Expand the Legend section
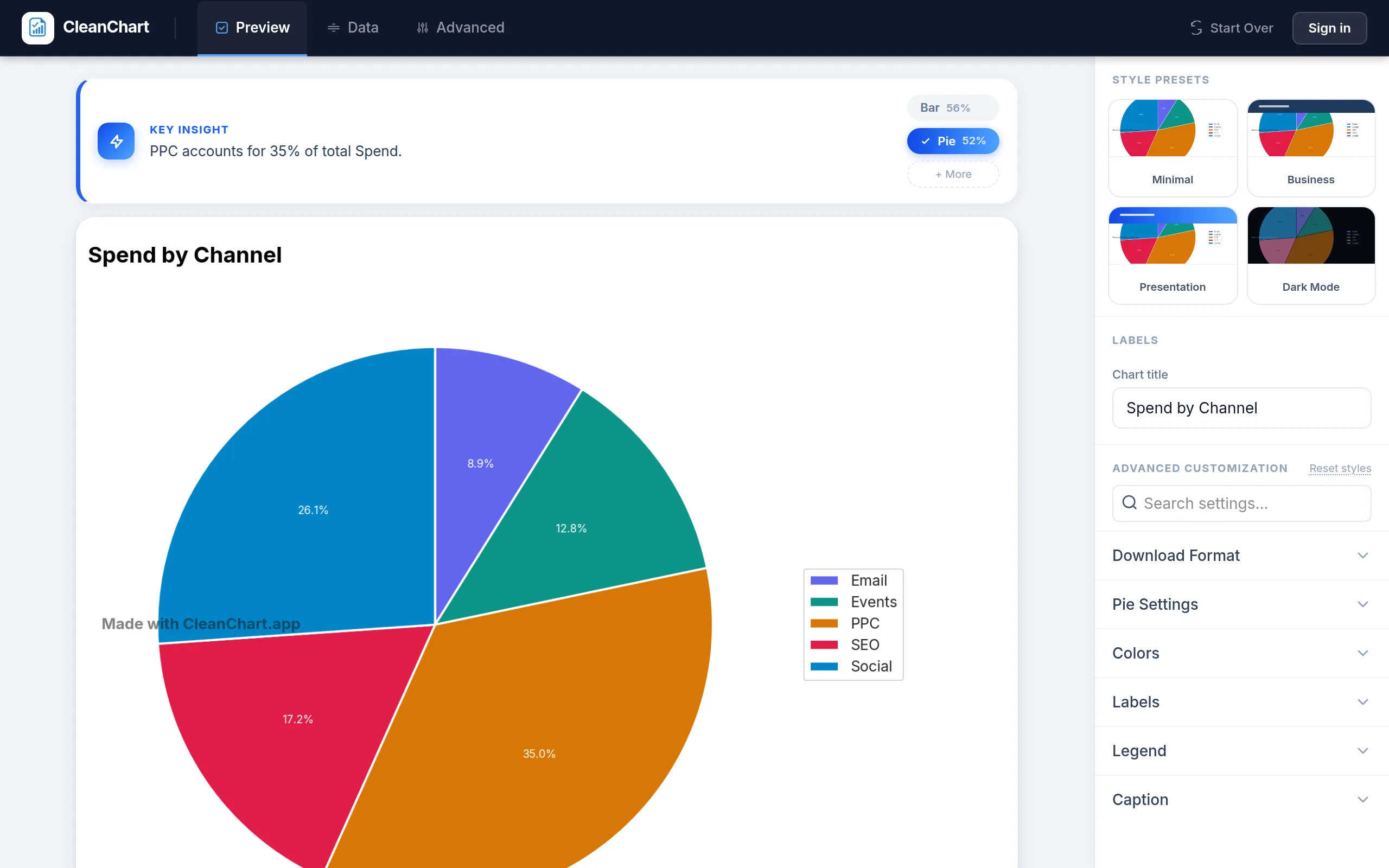 [1241, 750]
